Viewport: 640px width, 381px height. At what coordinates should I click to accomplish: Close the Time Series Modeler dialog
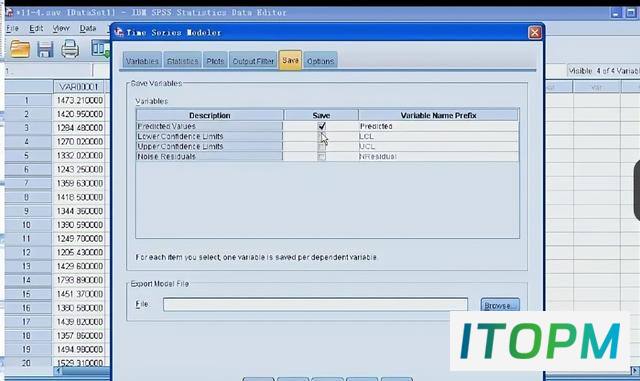pos(535,32)
